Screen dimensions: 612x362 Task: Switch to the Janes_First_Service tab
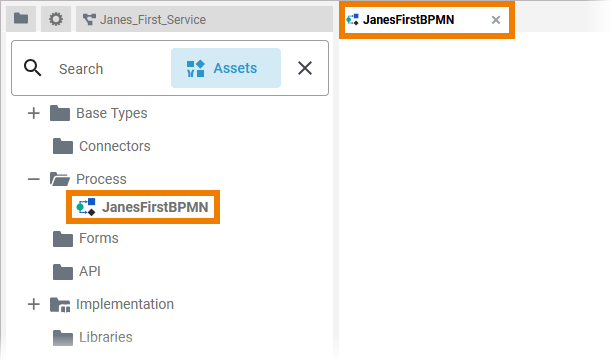[x=204, y=19]
